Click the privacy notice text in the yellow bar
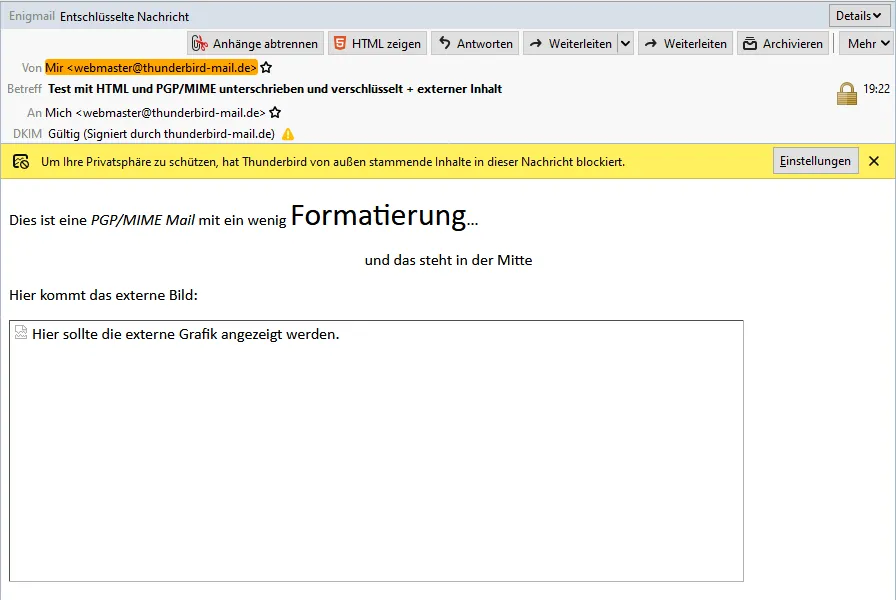The width and height of the screenshot is (896, 600). 333,162
